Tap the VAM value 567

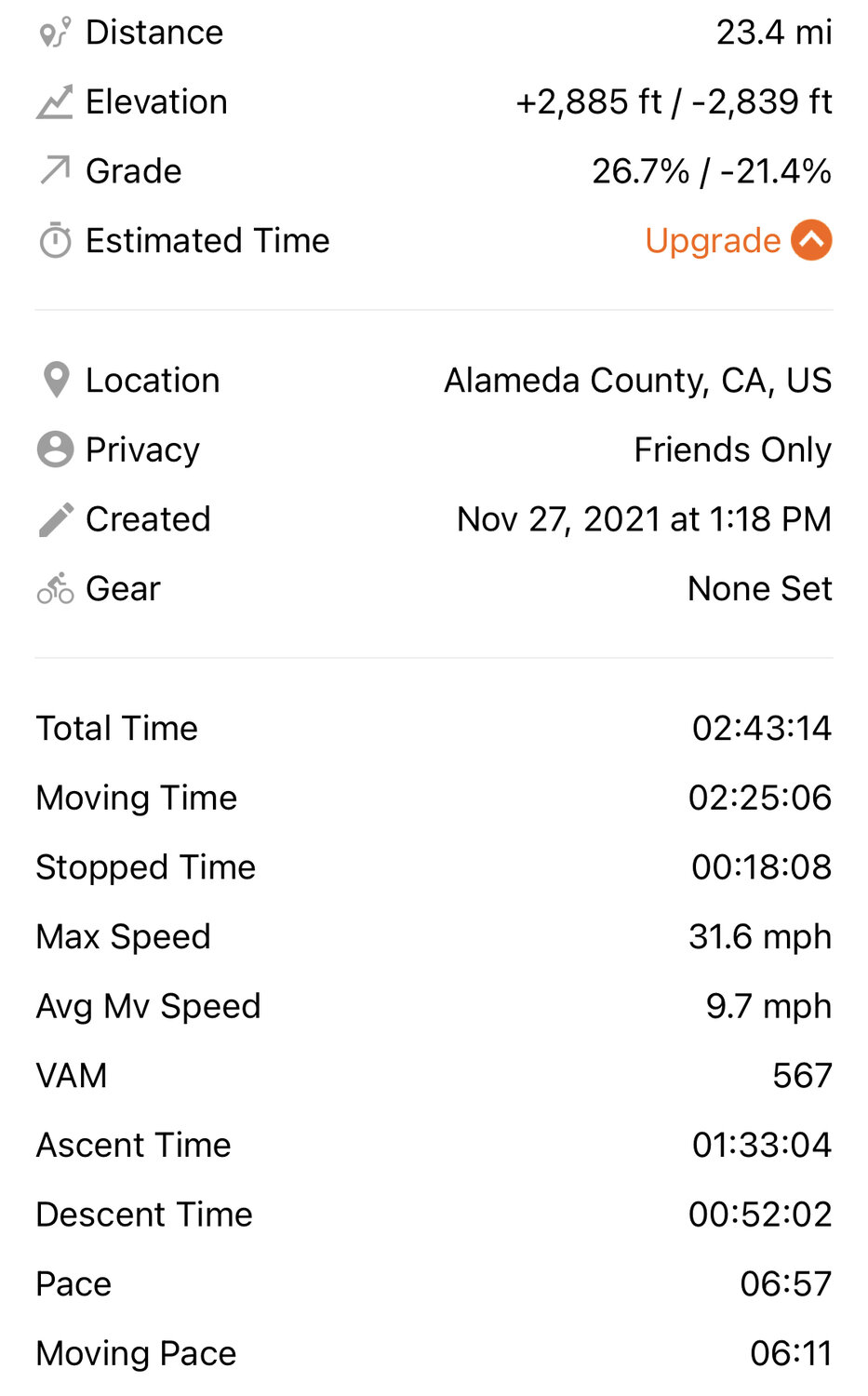(802, 1076)
